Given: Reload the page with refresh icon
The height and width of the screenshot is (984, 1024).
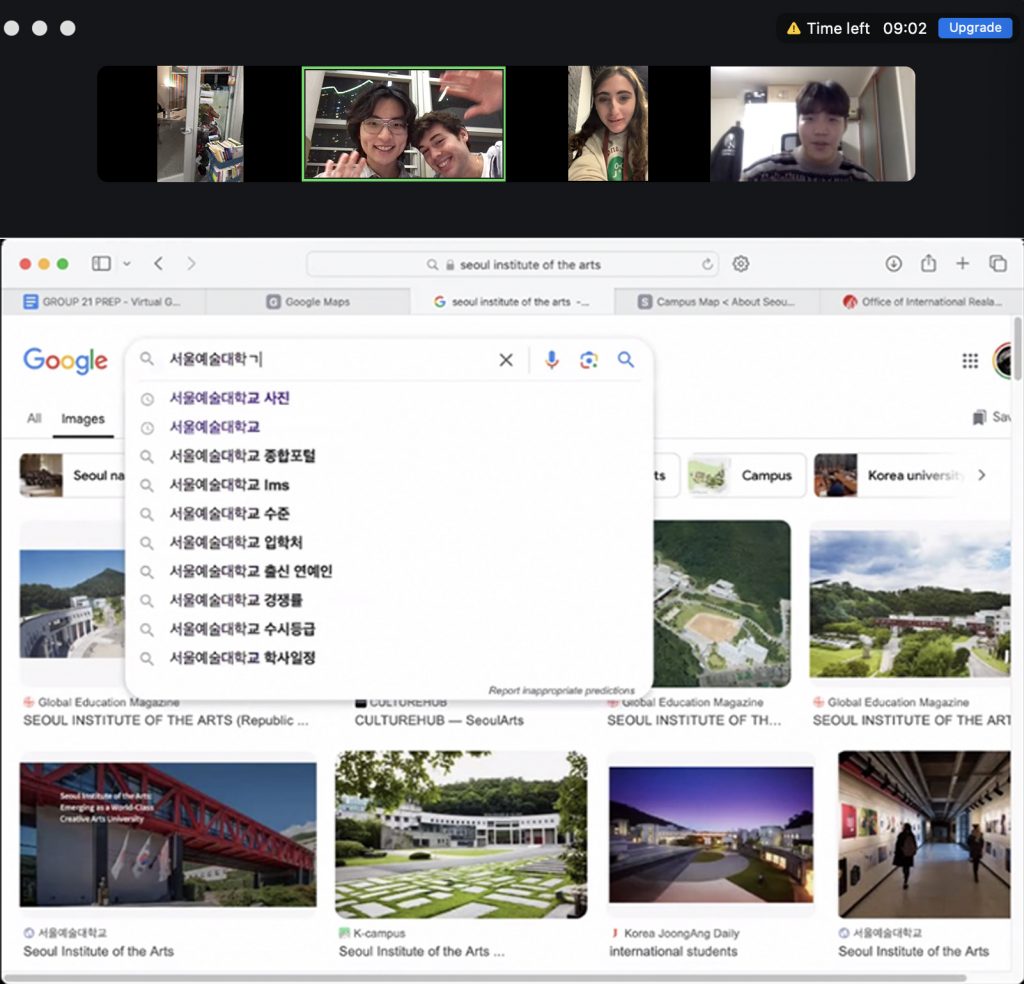Looking at the screenshot, I should tap(707, 264).
